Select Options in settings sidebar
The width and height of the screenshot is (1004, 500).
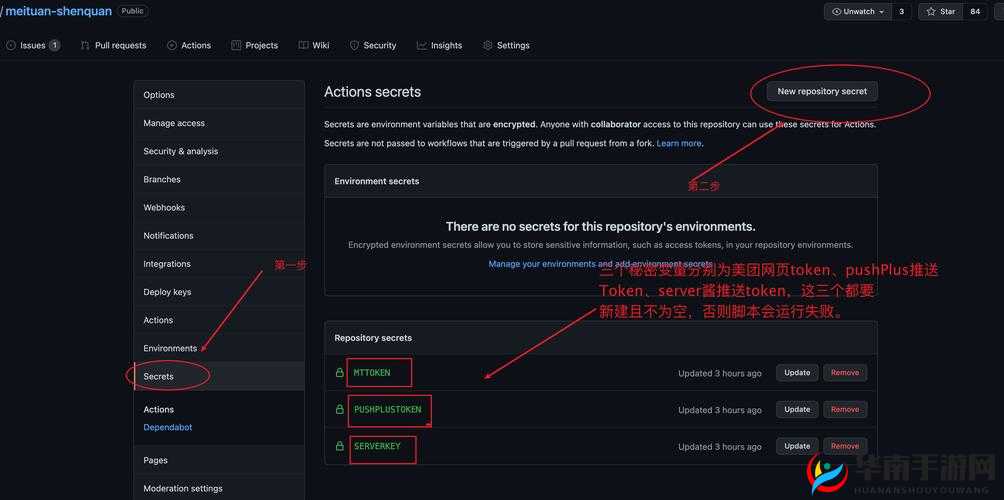click(x=219, y=95)
